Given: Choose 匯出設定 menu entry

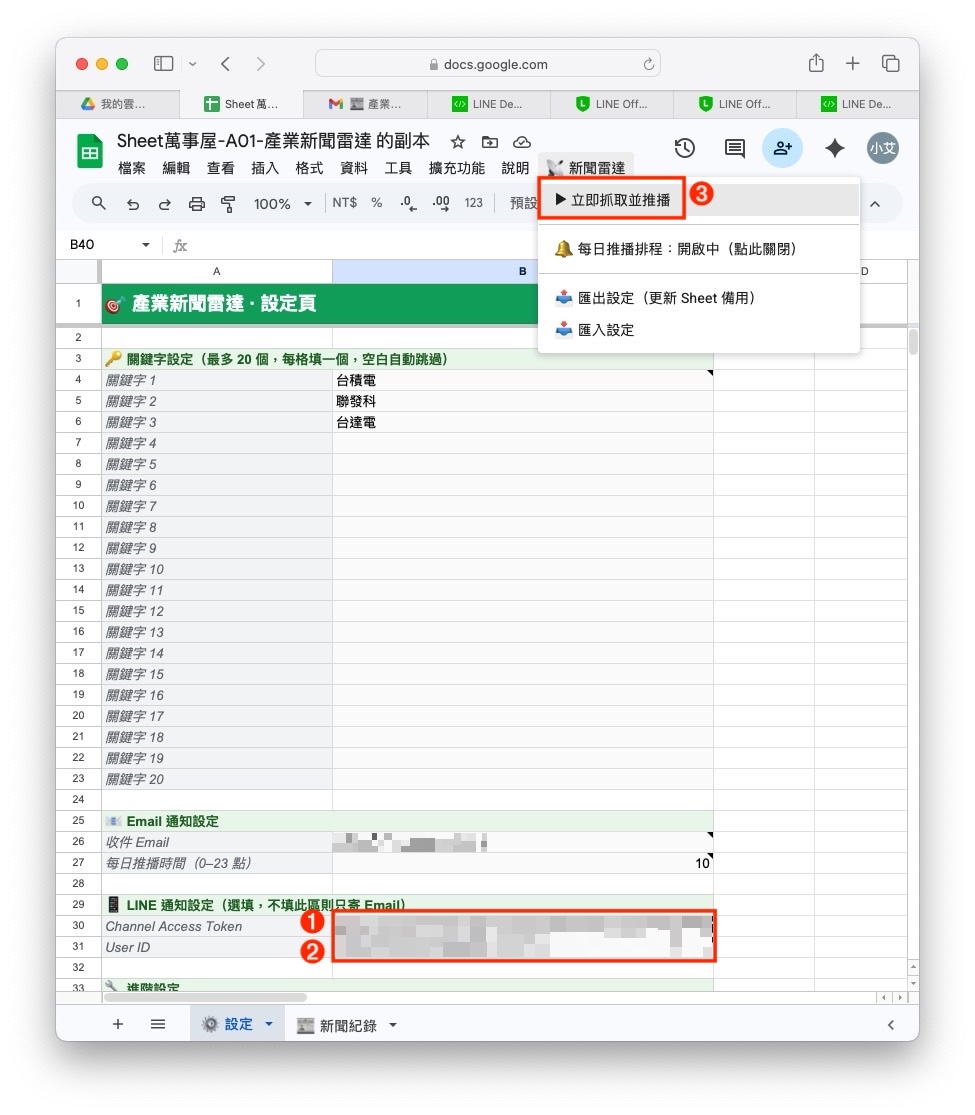Looking at the screenshot, I should coord(698,298).
